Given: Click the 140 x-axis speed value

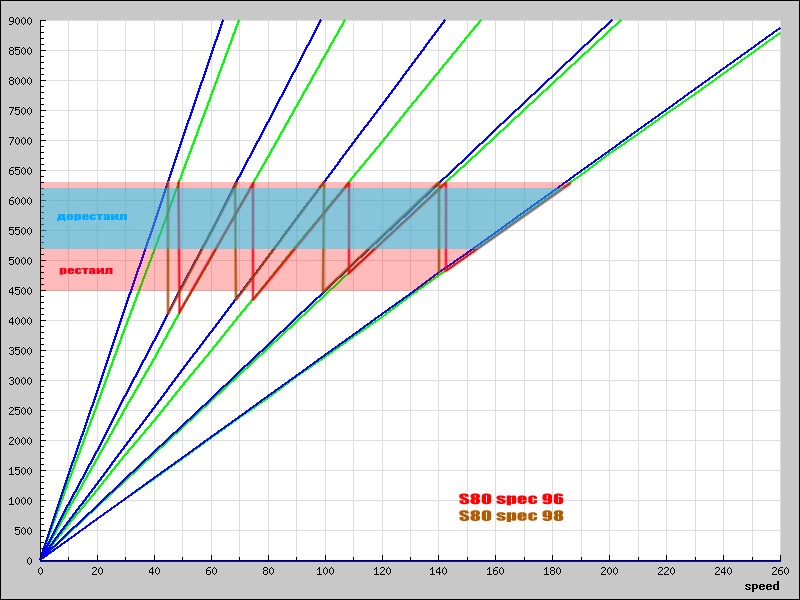Looking at the screenshot, I should pos(439,571).
